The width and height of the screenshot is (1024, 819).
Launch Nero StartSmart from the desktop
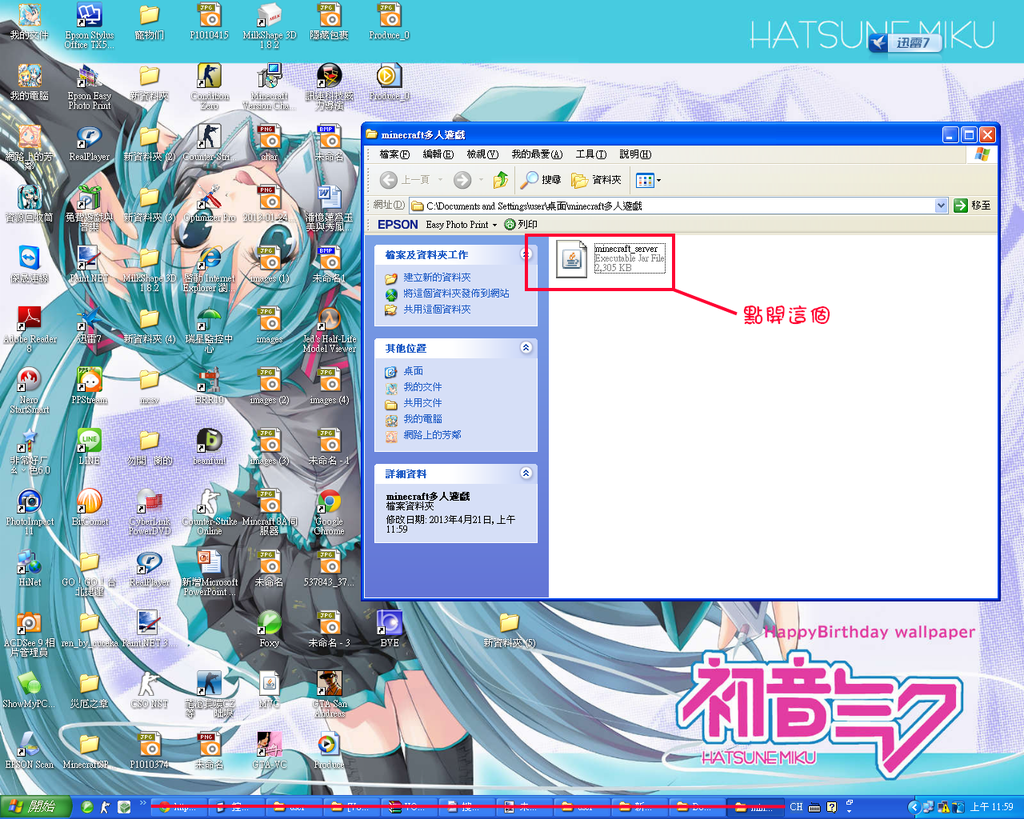29,391
